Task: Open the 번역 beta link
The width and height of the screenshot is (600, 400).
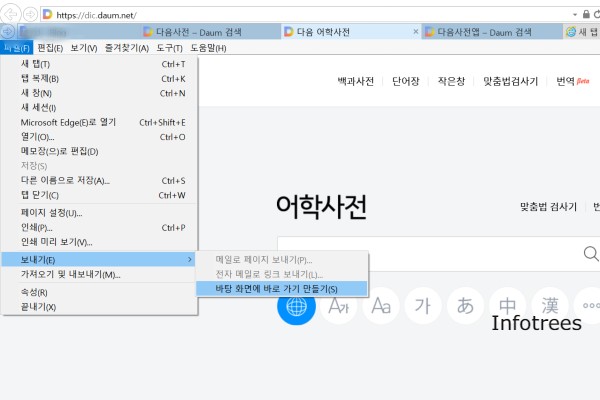Action: [572, 81]
